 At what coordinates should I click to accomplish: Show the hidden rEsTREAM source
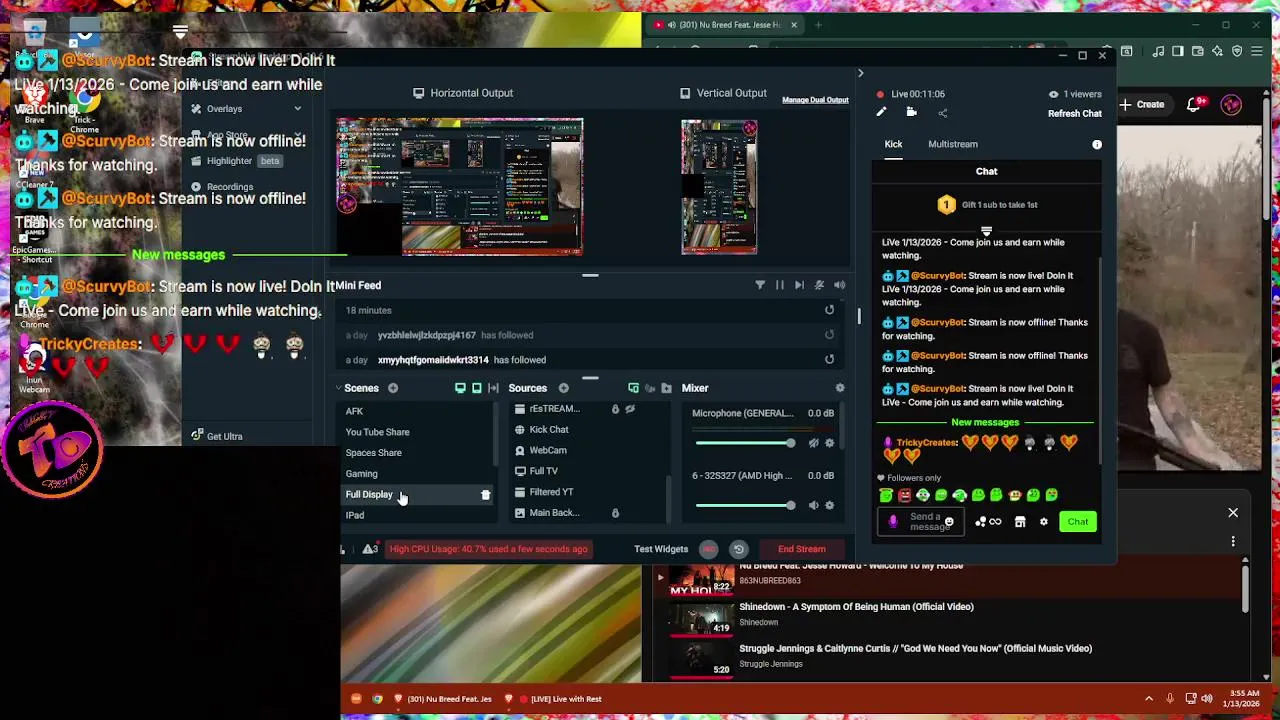pos(630,409)
